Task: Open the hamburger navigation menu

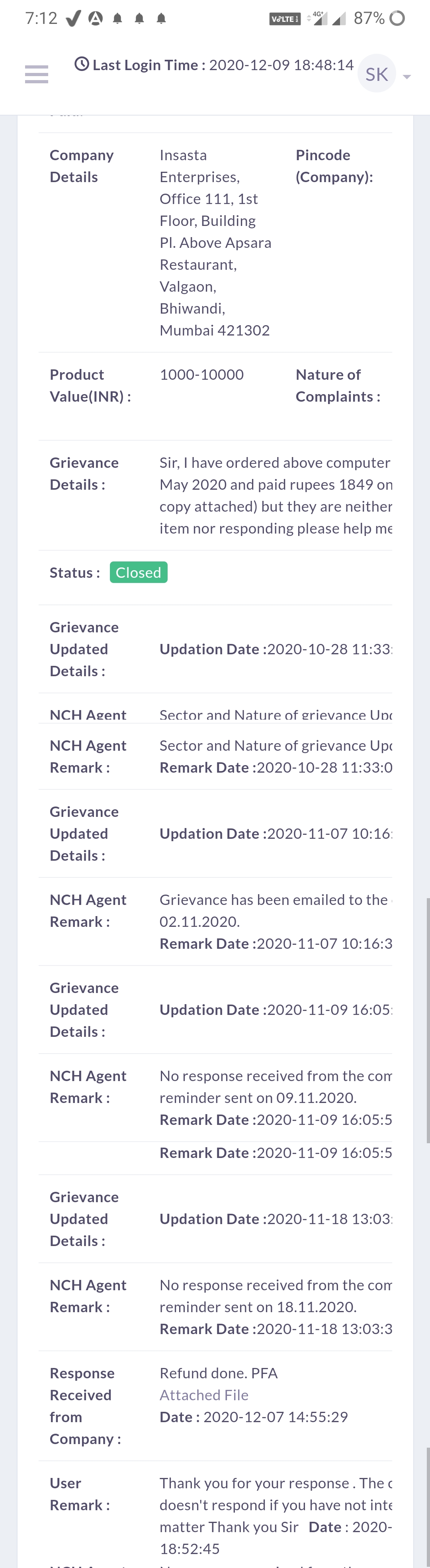Action: 37,74
